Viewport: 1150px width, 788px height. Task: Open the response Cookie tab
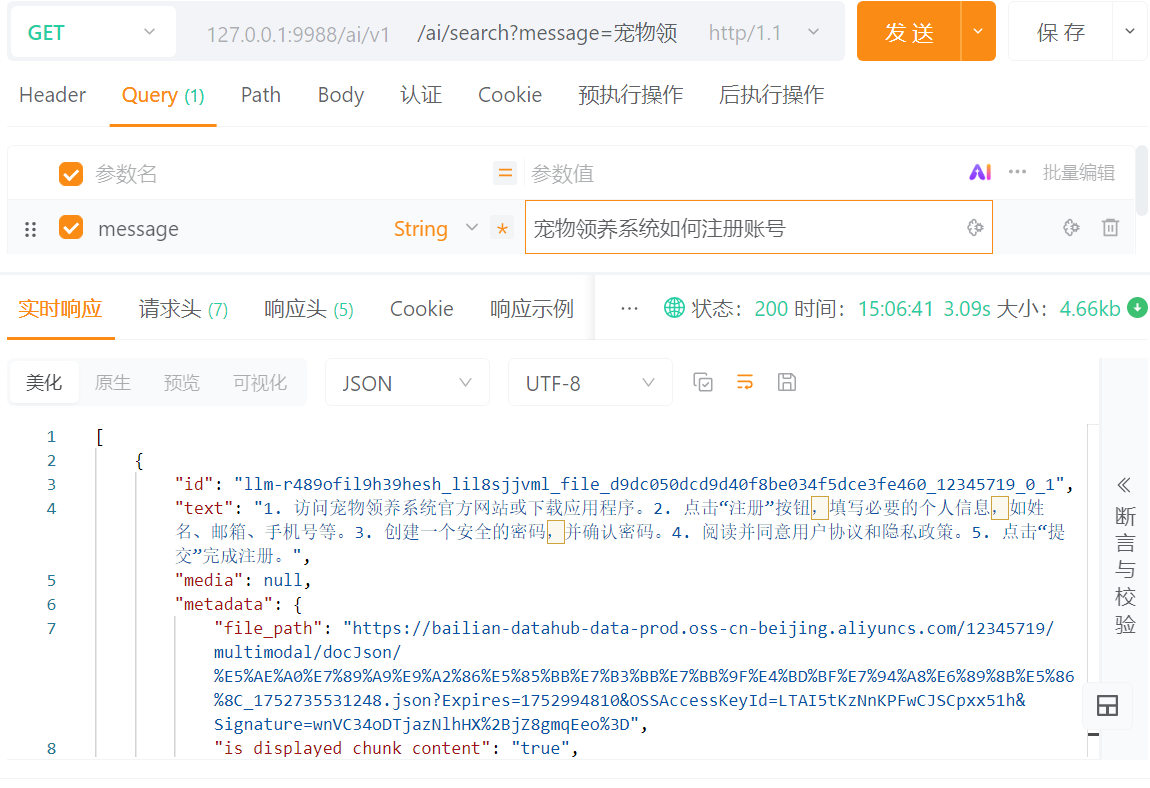(422, 309)
